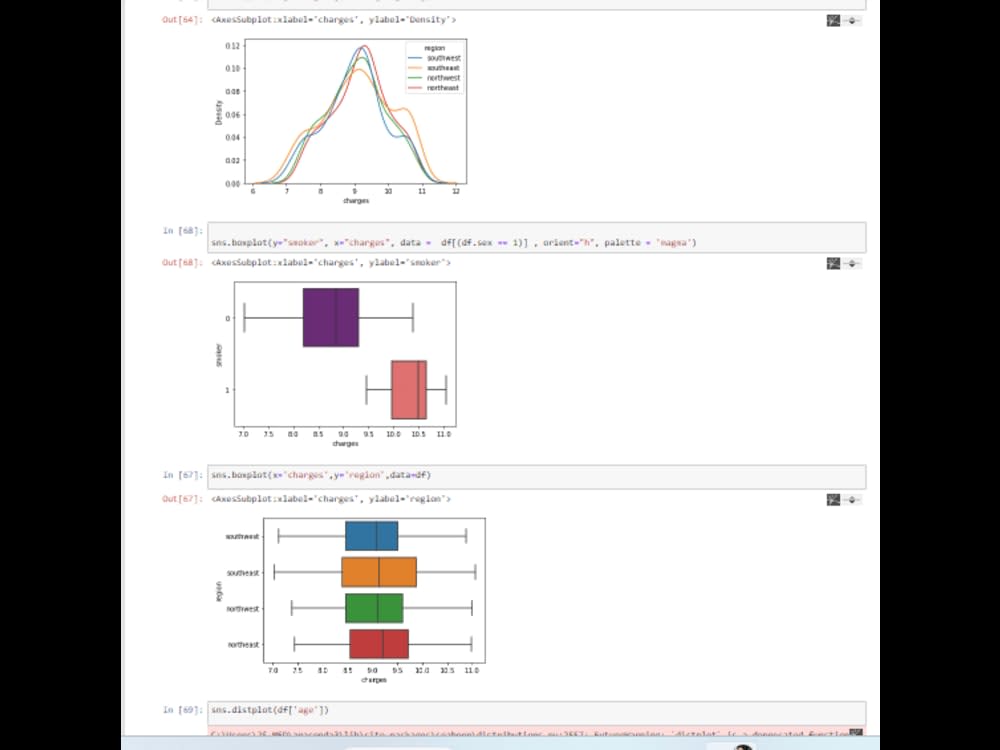This screenshot has width=1000, height=750.
Task: Click the green northwest box in region boxplot
Action: [x=374, y=608]
